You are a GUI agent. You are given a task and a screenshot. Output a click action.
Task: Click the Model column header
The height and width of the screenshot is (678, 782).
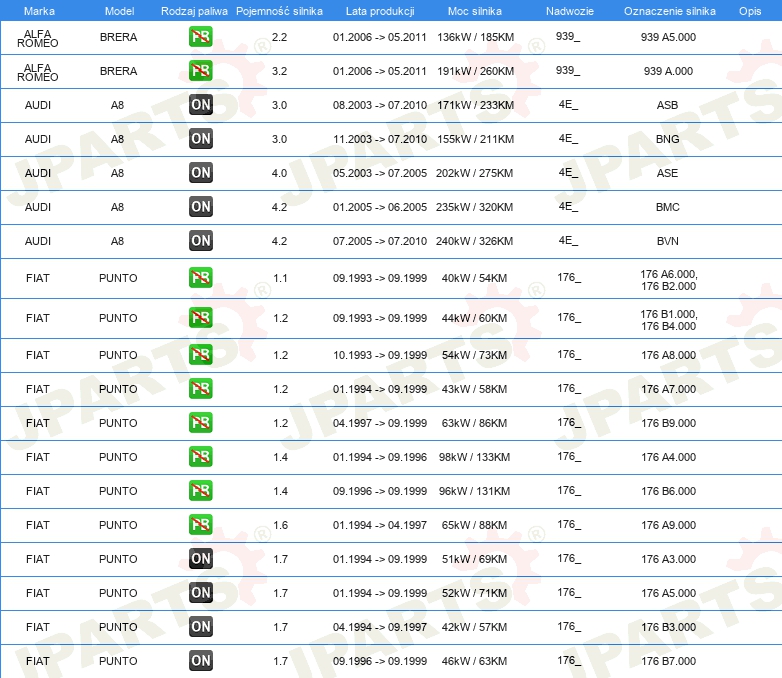pos(119,11)
